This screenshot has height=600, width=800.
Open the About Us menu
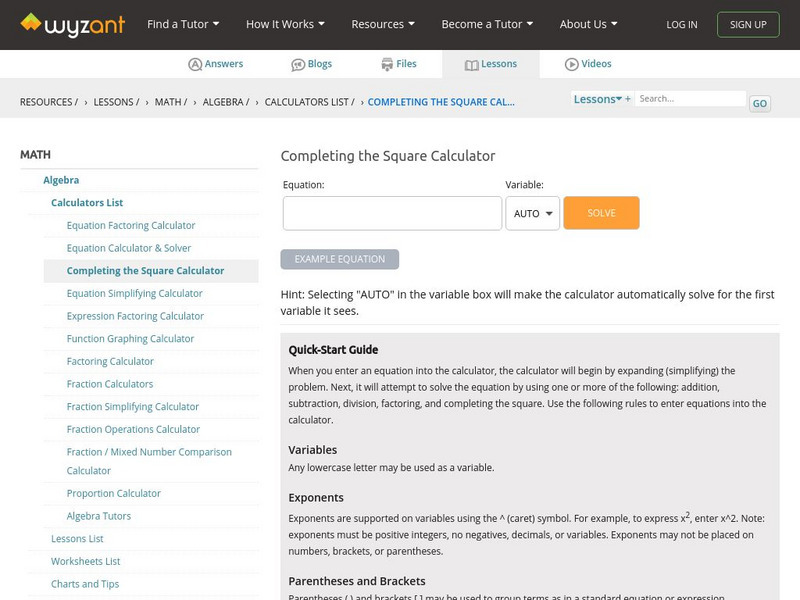(588, 24)
